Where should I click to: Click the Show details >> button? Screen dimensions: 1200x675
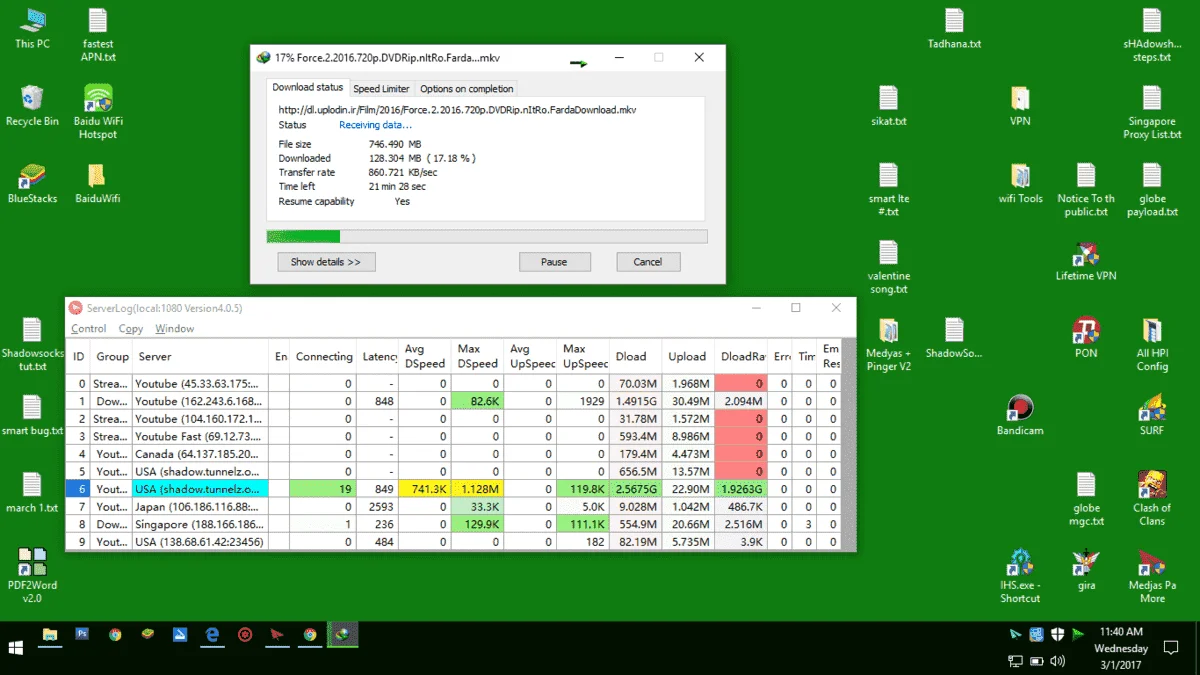click(x=326, y=262)
